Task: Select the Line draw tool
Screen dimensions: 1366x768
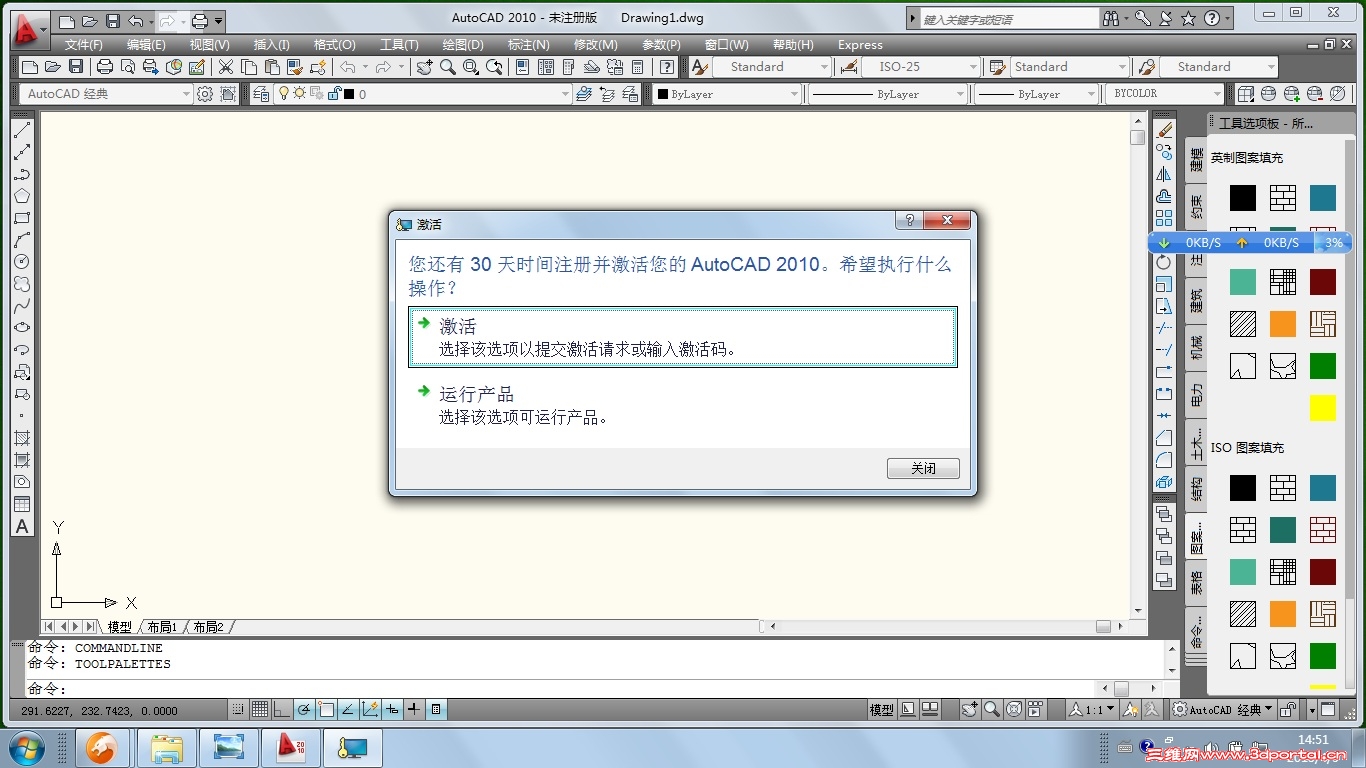Action: click(22, 130)
